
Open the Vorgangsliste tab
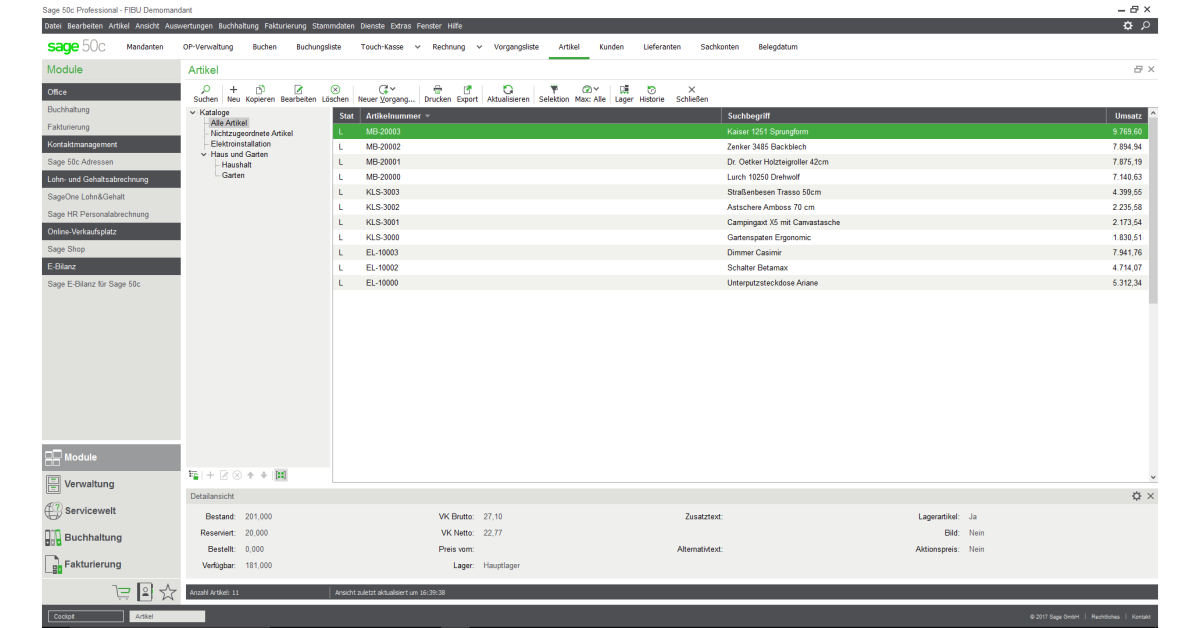518,47
